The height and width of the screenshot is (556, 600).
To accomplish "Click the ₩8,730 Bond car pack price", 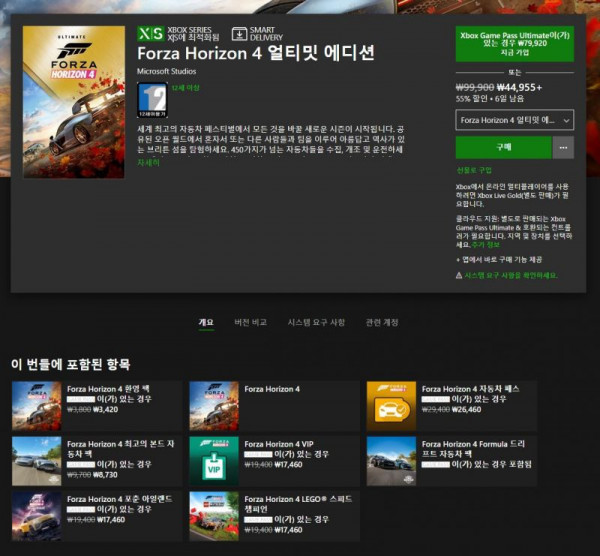I will click(106, 474).
